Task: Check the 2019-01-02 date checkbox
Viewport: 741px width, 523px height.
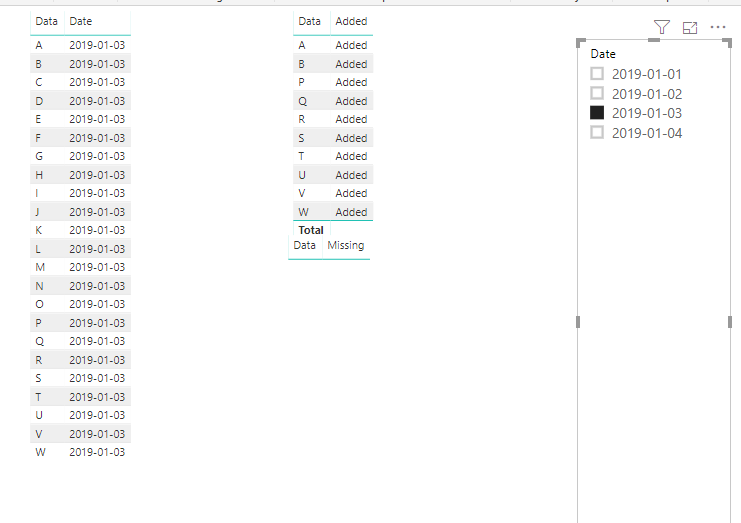Action: (597, 93)
